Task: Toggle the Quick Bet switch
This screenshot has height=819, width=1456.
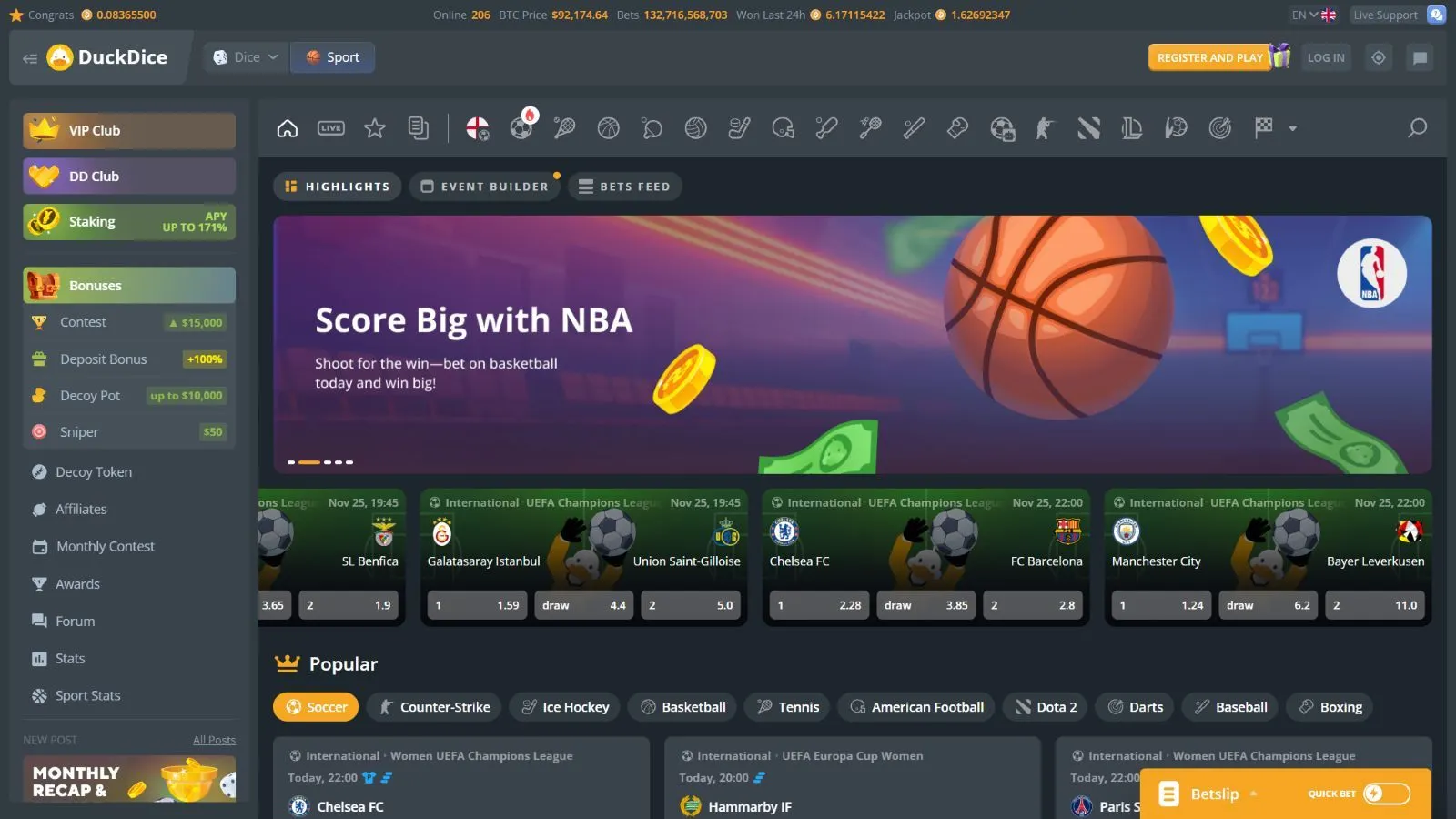Action: (1387, 794)
